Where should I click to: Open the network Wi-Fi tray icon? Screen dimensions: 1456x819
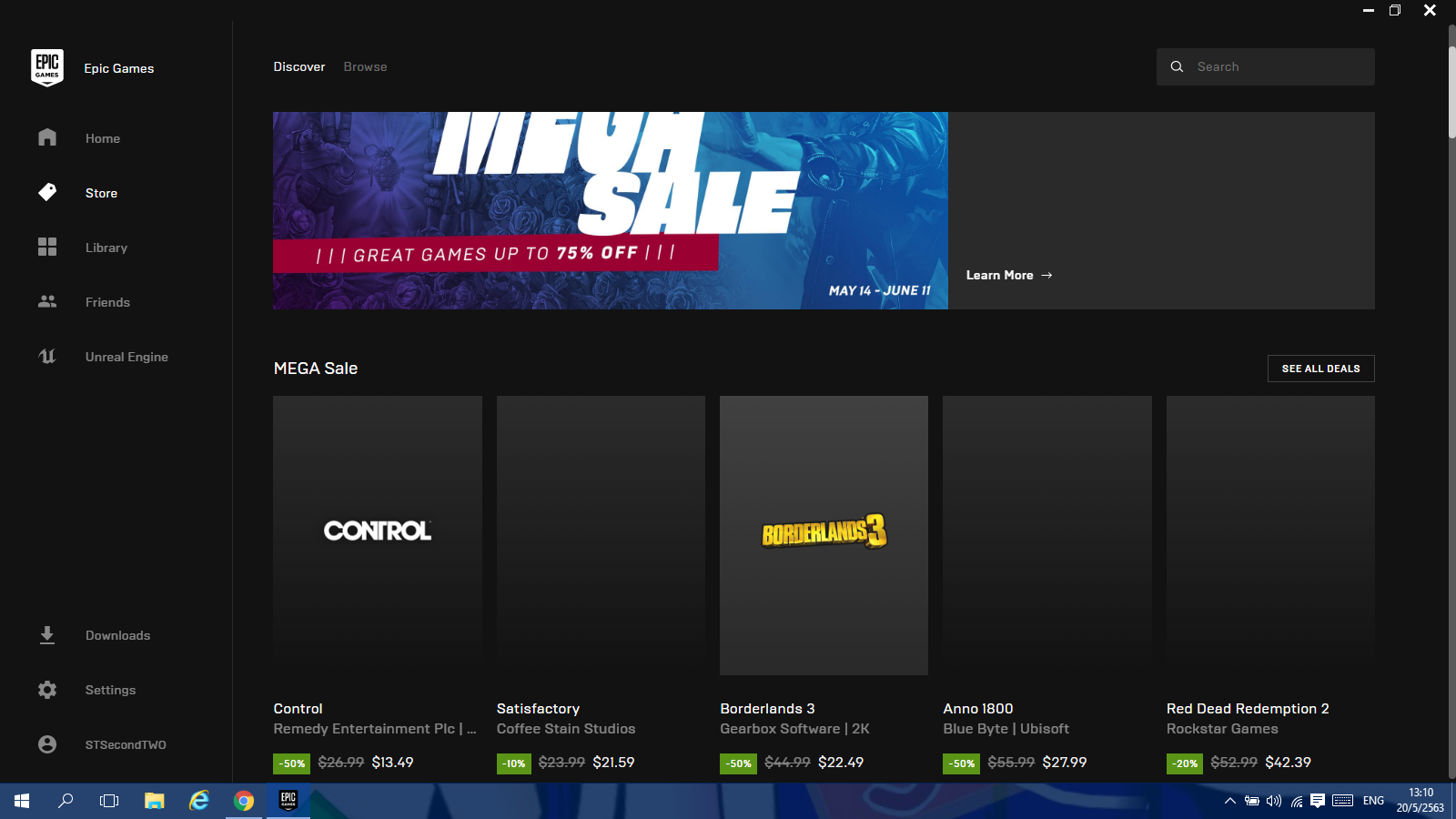pos(1296,801)
